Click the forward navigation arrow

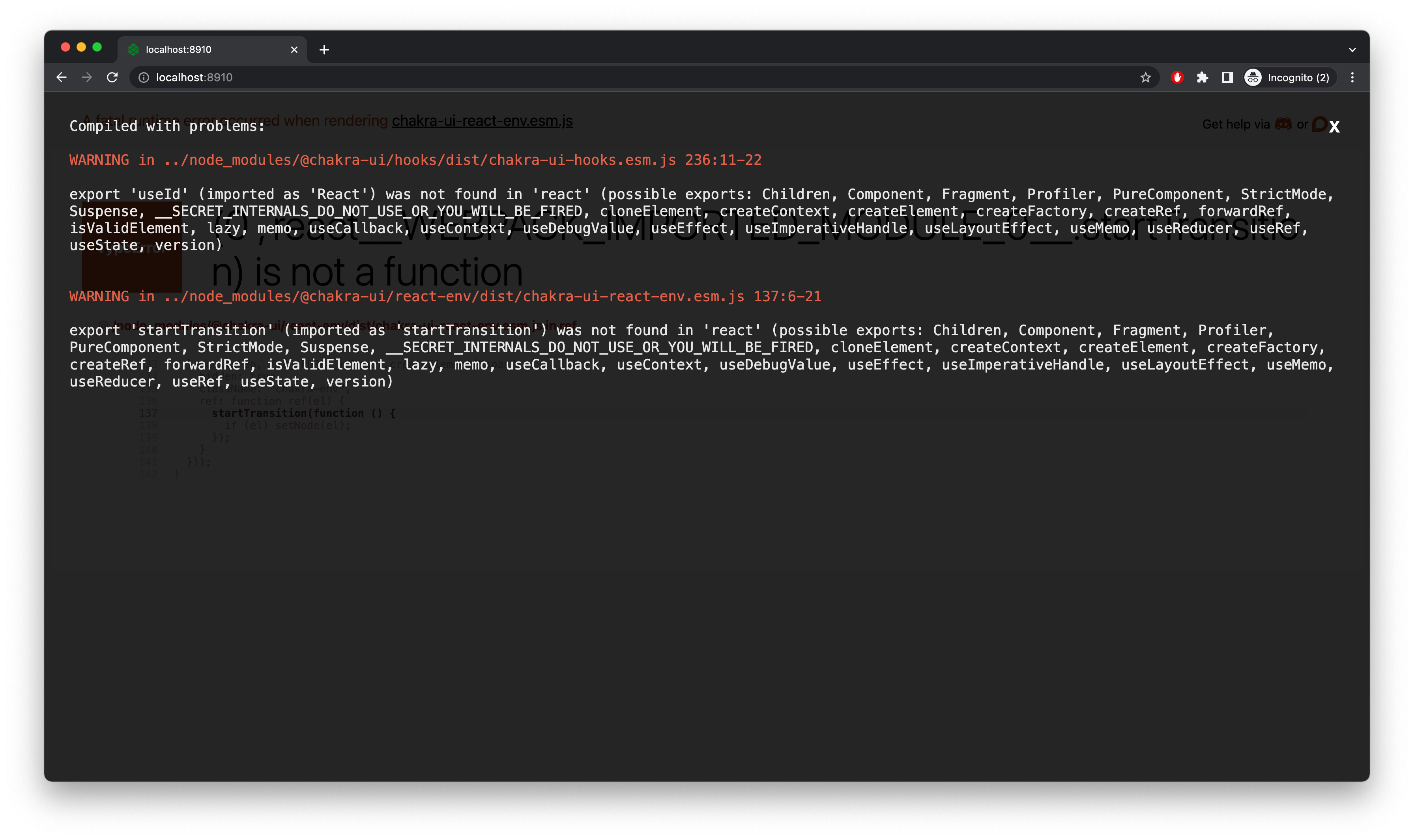pos(87,78)
